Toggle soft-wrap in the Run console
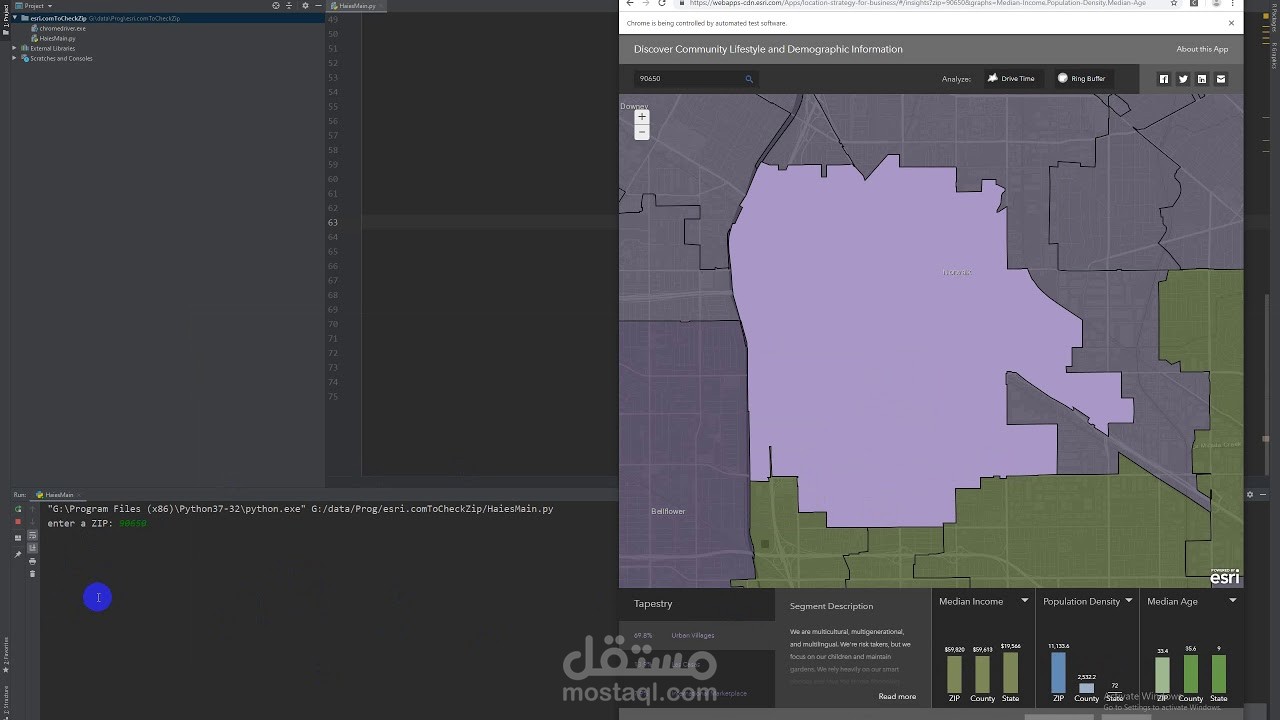Viewport: 1280px width, 720px height. [32, 536]
